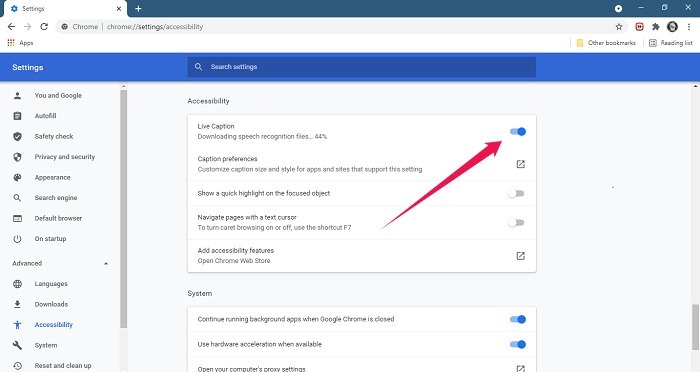Select On startup in sidebar
The height and width of the screenshot is (372, 700).
pyautogui.click(x=50, y=239)
